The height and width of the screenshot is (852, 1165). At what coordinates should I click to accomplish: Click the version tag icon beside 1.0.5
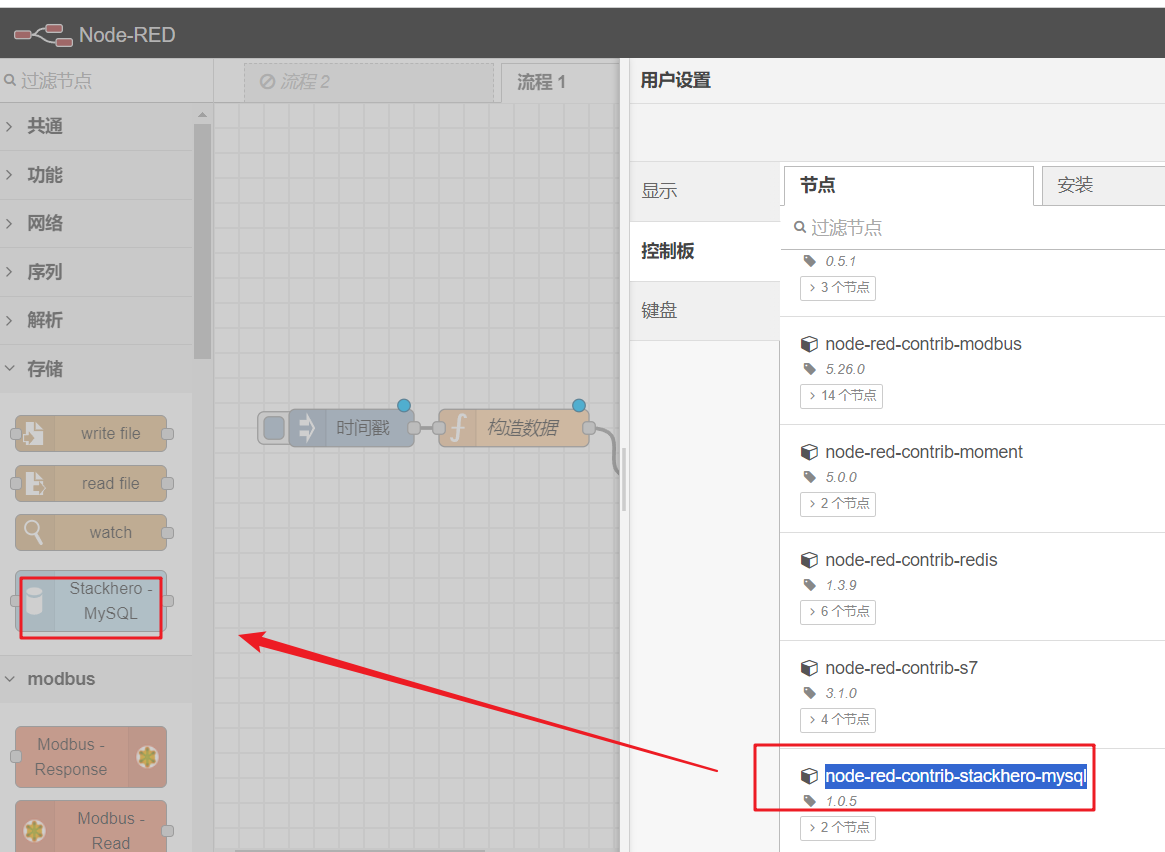click(810, 801)
